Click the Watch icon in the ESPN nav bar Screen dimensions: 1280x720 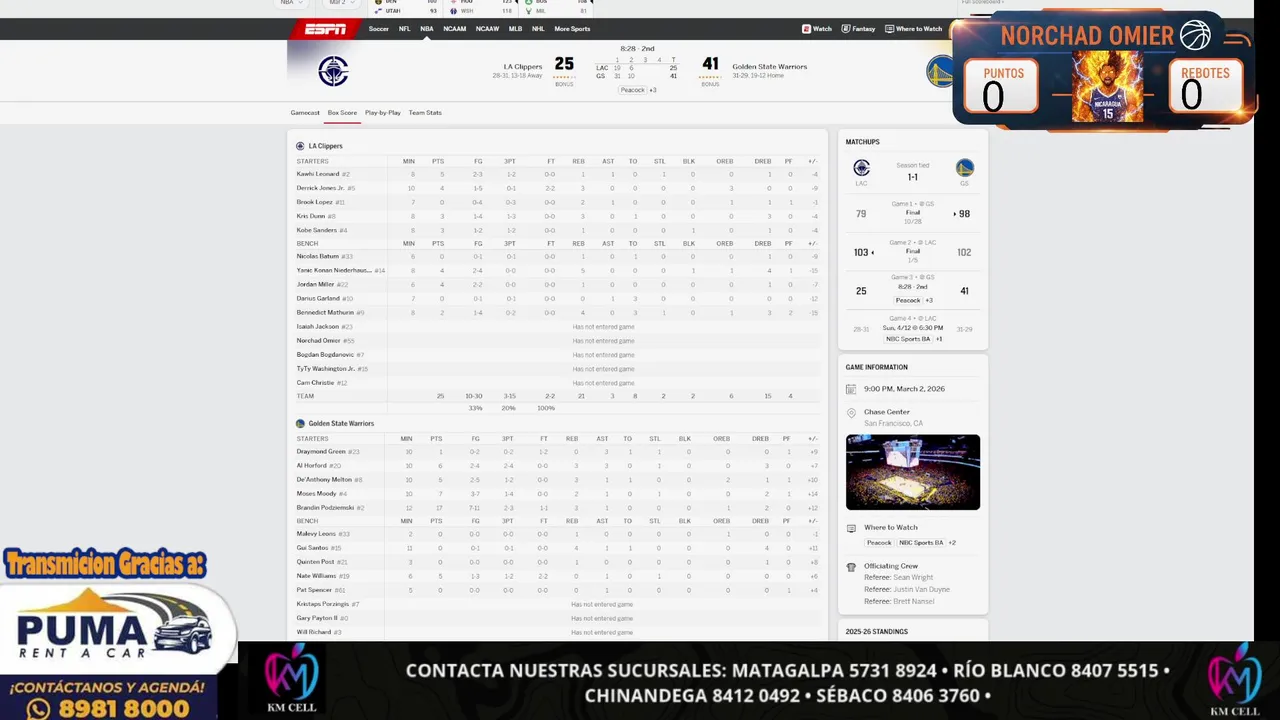coord(807,29)
